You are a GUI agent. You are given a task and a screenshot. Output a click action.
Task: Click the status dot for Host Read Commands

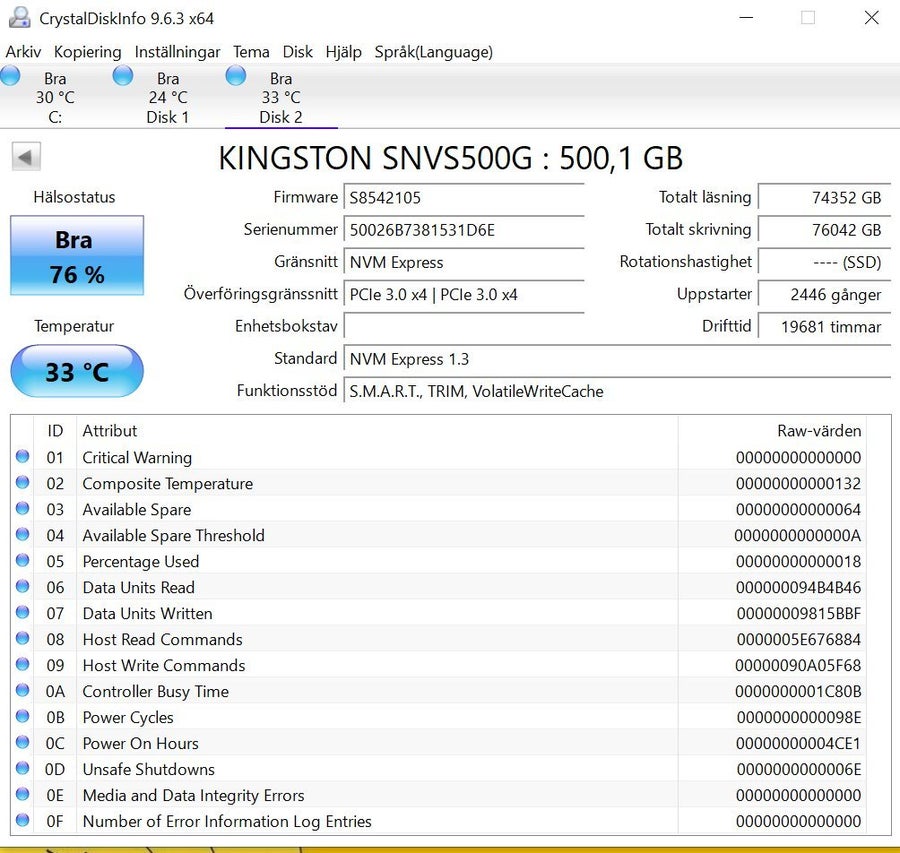click(22, 638)
